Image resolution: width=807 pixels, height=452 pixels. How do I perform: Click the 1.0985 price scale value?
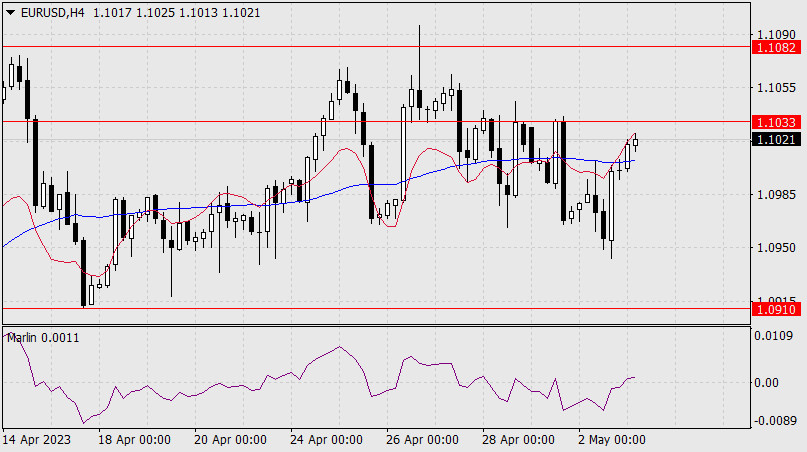[776, 194]
